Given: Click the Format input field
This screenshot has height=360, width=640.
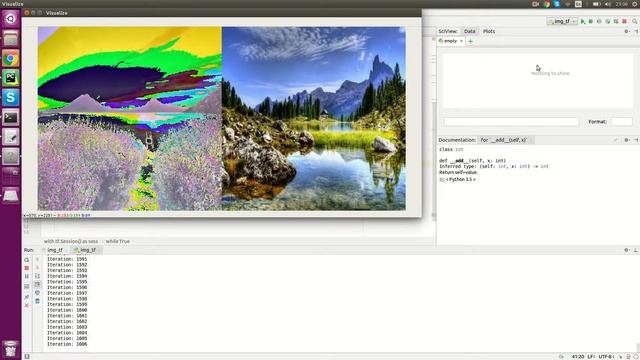Looking at the screenshot, I should tap(621, 122).
